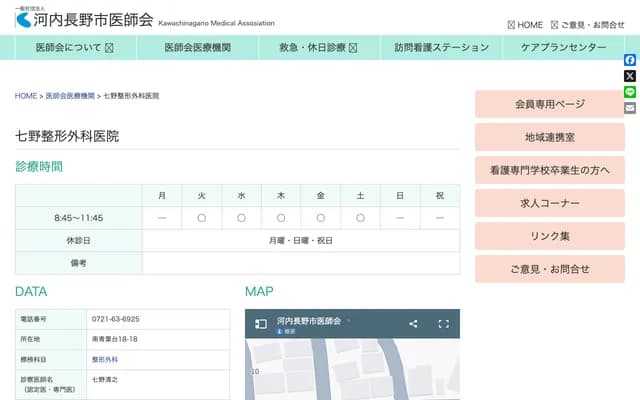
Task: Open the 地域連携室 sidebar button
Action: pos(549,137)
